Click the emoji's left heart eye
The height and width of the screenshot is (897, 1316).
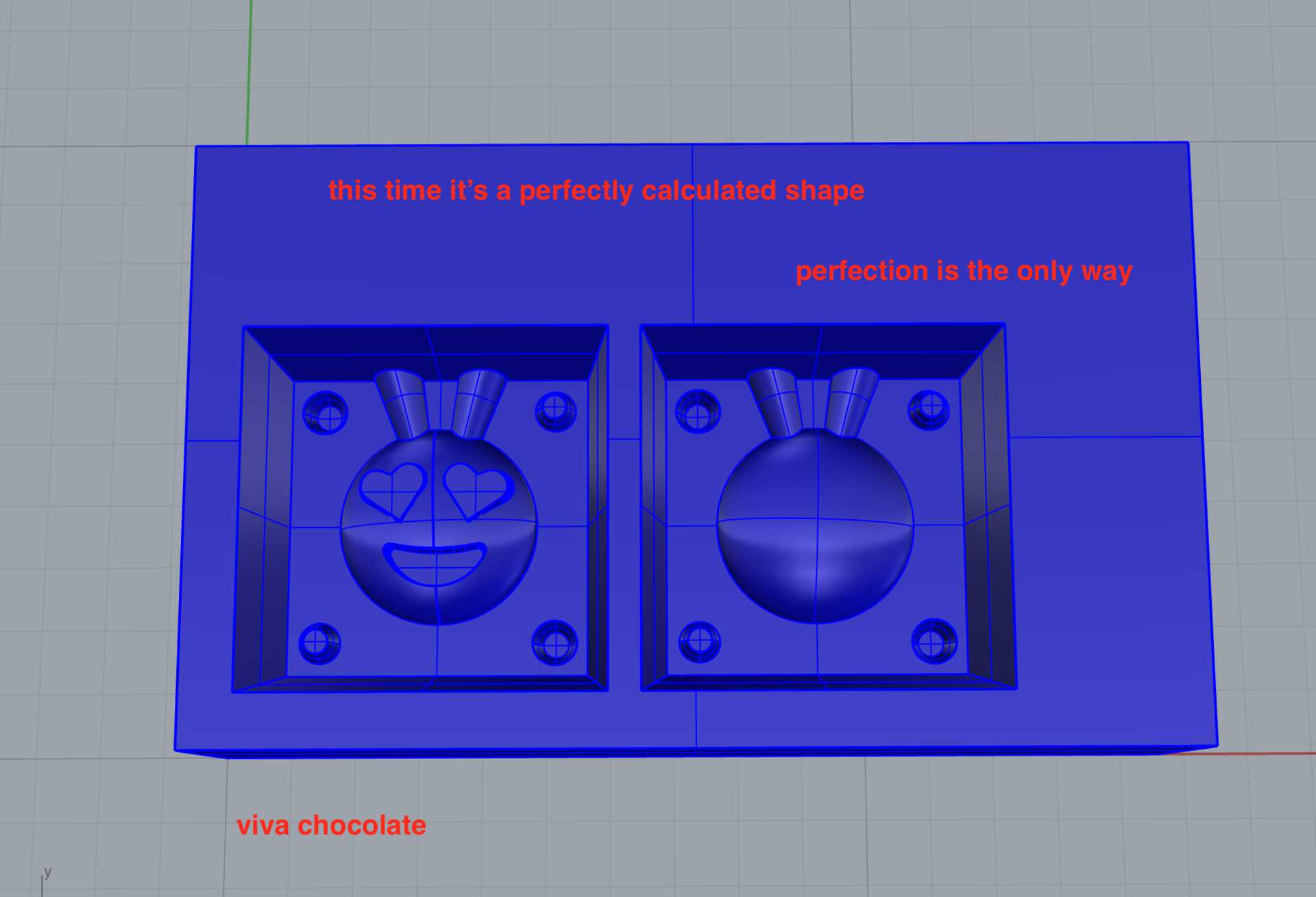[x=393, y=491]
